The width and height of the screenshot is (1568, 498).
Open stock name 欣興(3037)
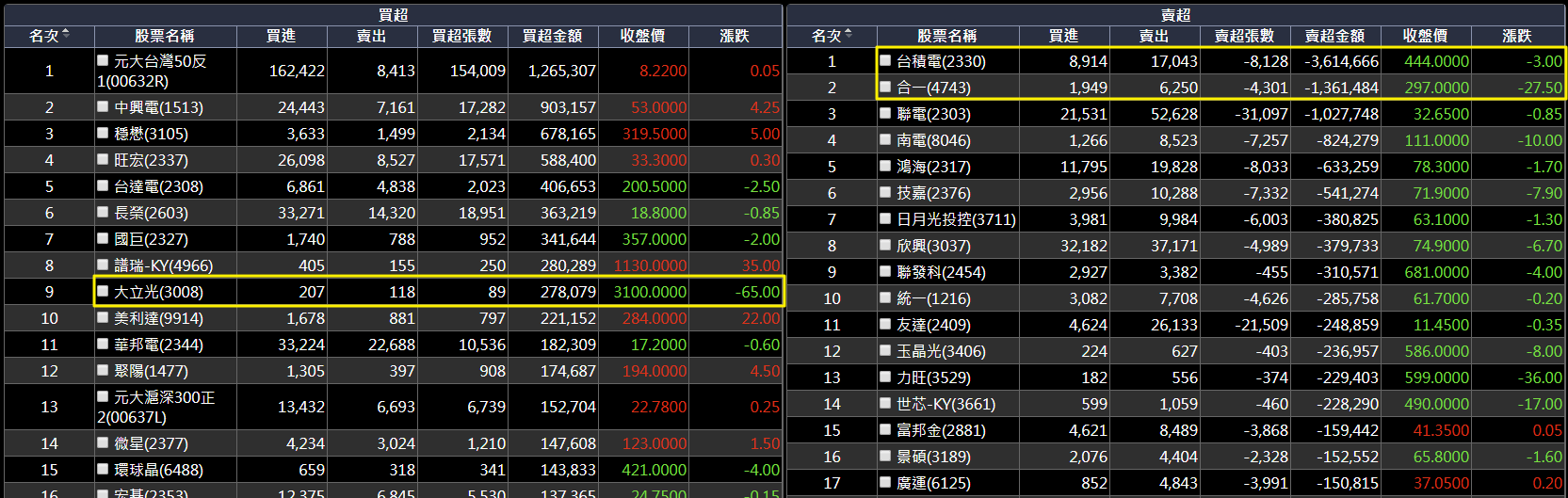point(933,245)
